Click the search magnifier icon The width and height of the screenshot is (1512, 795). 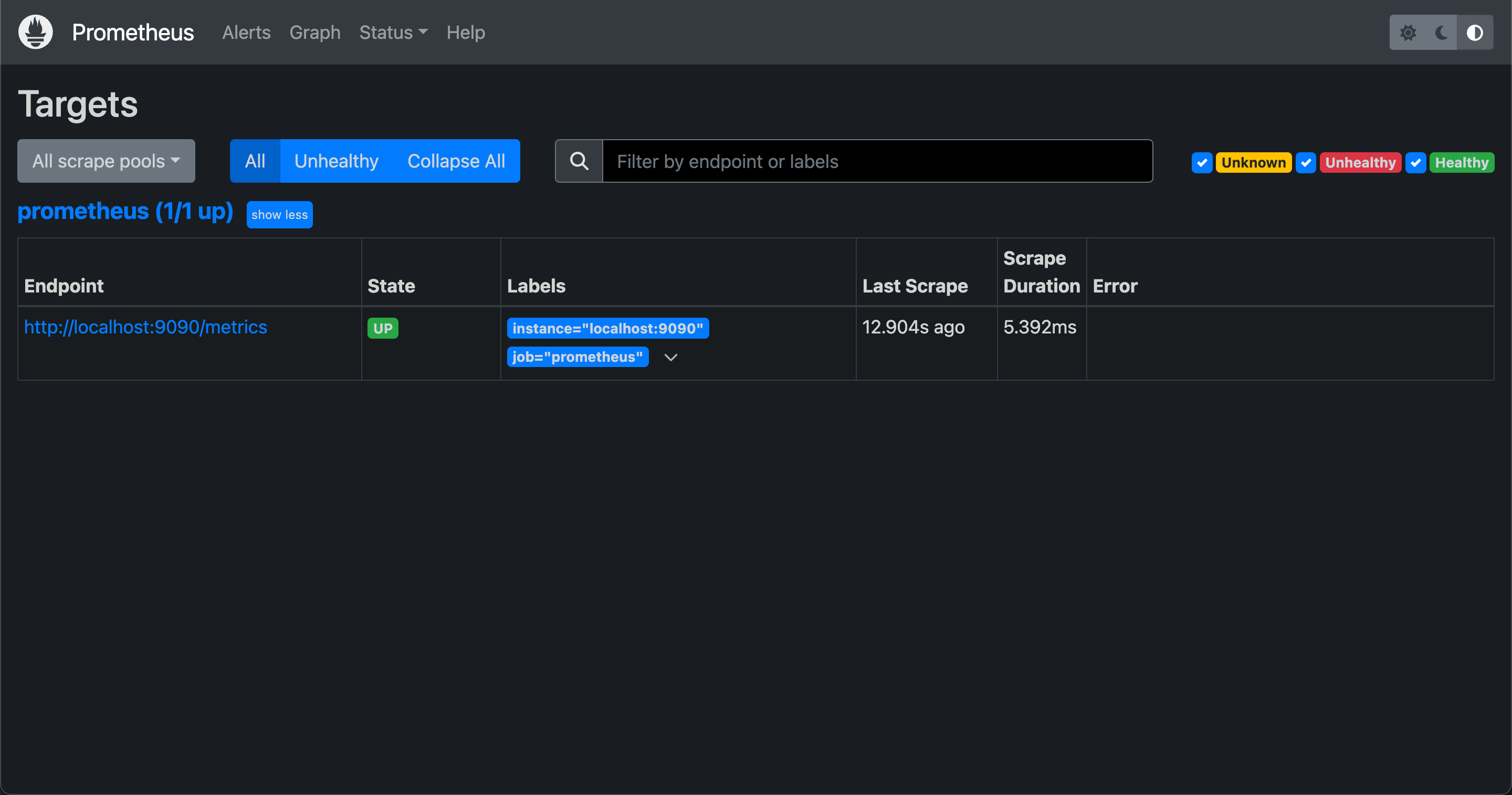(x=579, y=161)
